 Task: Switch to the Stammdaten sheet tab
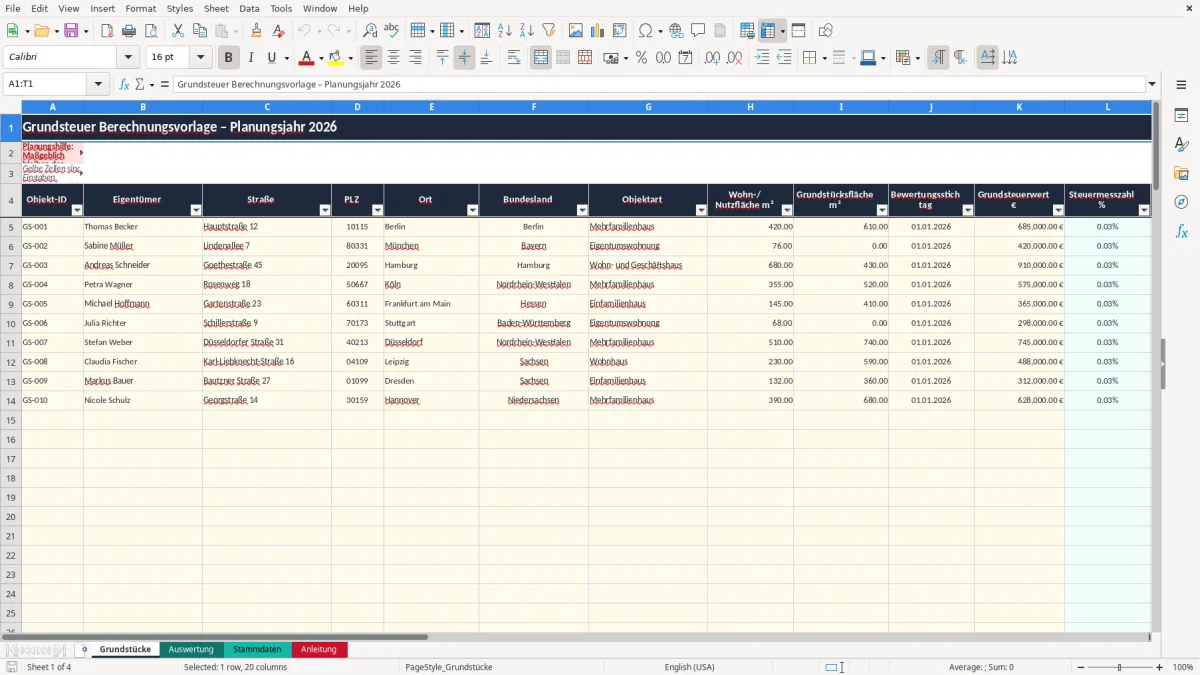[x=257, y=649]
